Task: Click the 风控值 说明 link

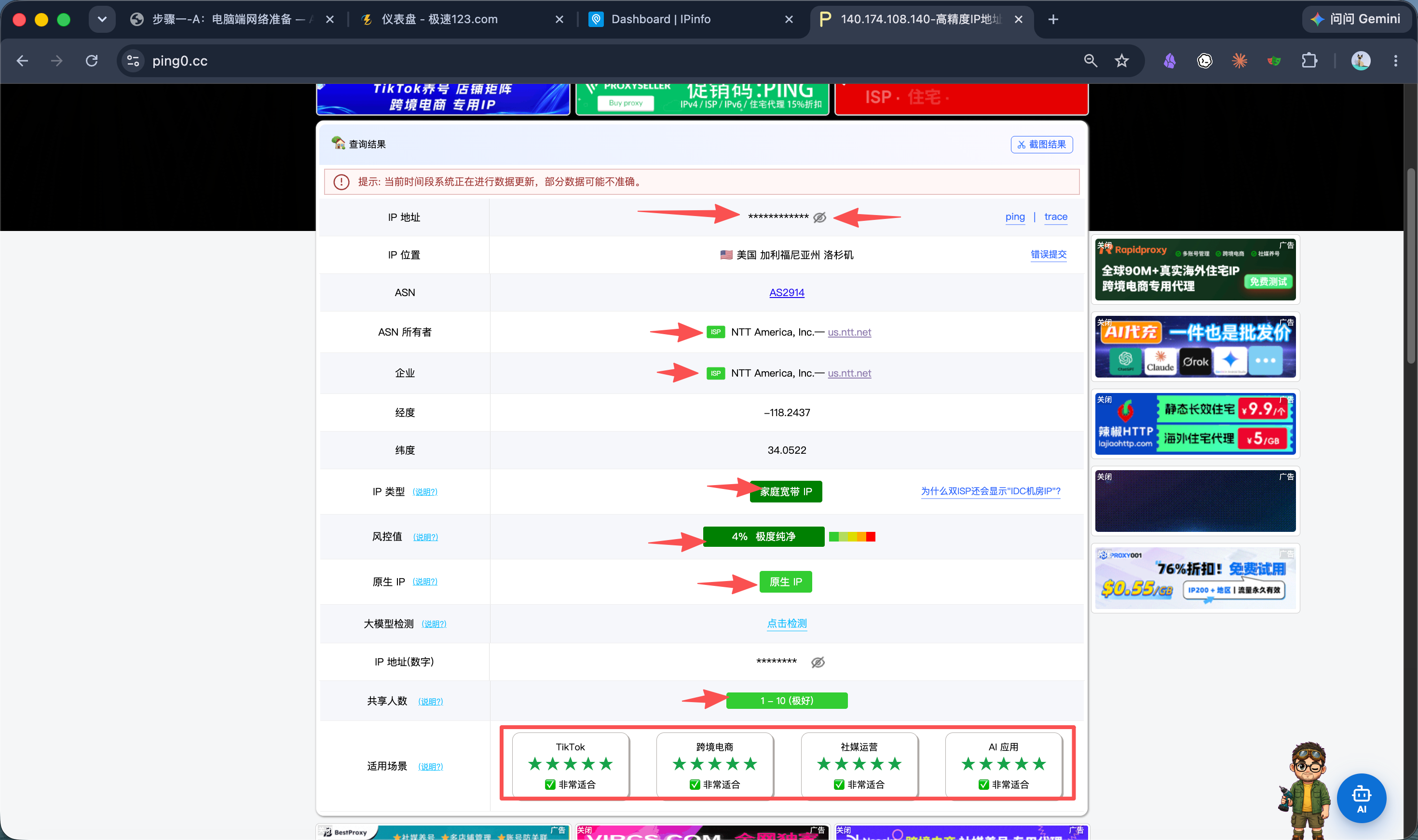Action: pyautogui.click(x=425, y=537)
